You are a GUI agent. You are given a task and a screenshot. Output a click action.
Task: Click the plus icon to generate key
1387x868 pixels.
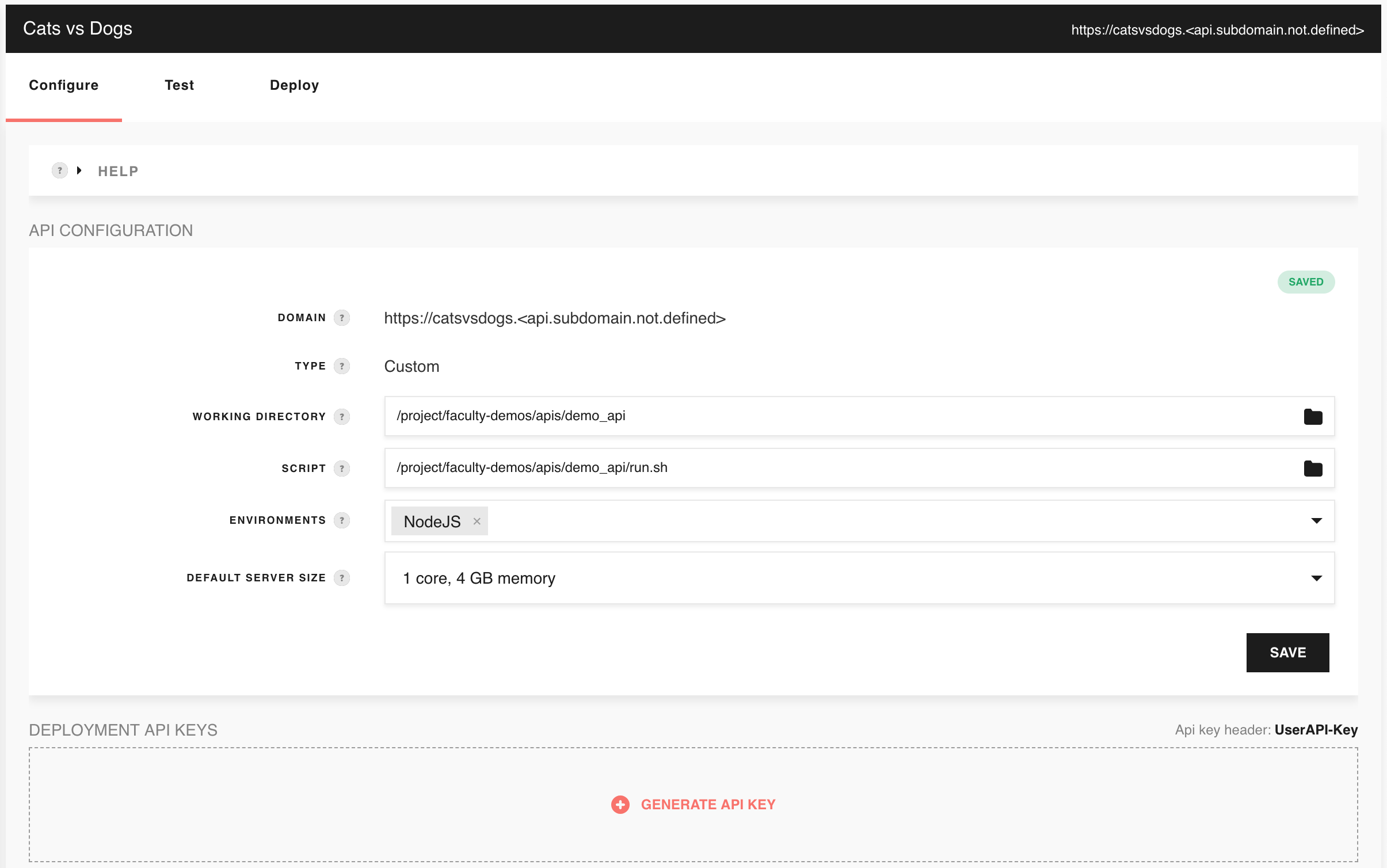point(620,805)
